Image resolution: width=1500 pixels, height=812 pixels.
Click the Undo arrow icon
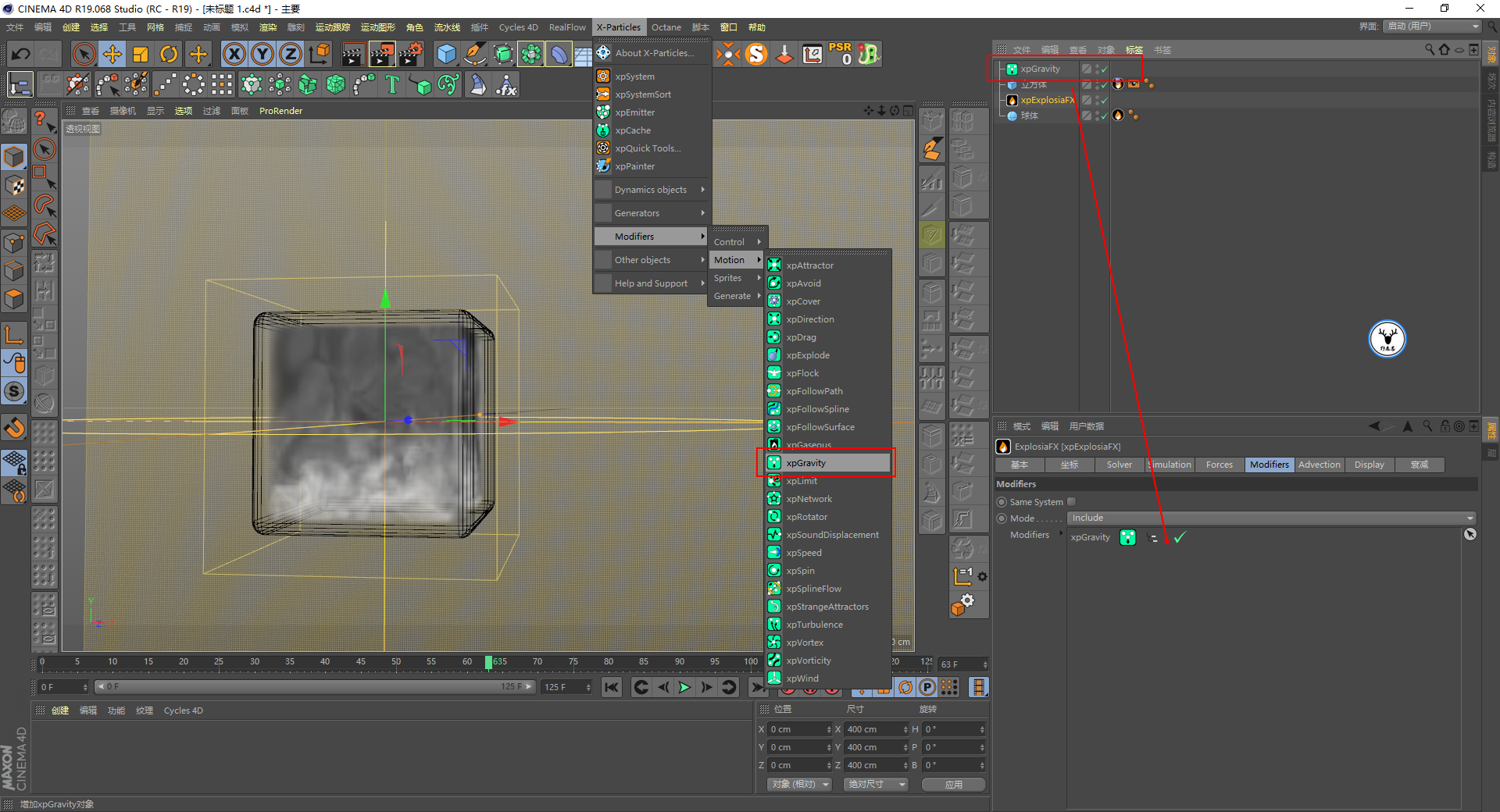pyautogui.click(x=21, y=54)
